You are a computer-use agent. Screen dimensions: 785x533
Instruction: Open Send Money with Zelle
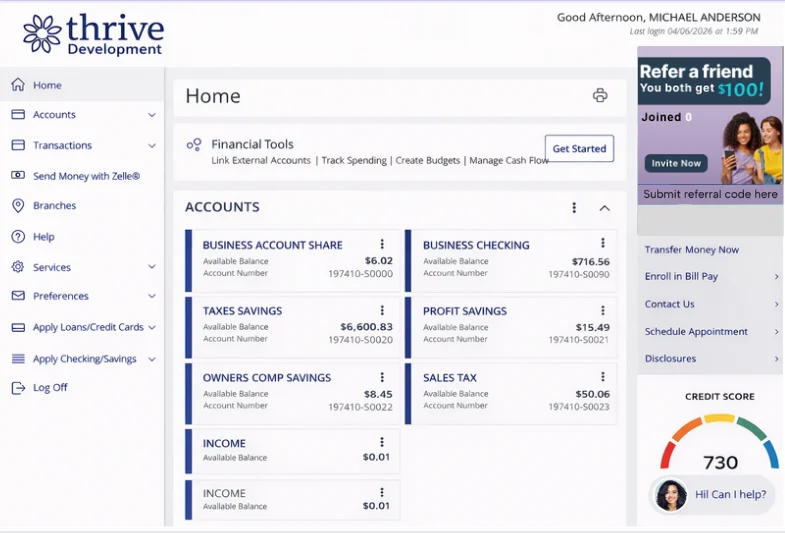pyautogui.click(x=87, y=176)
